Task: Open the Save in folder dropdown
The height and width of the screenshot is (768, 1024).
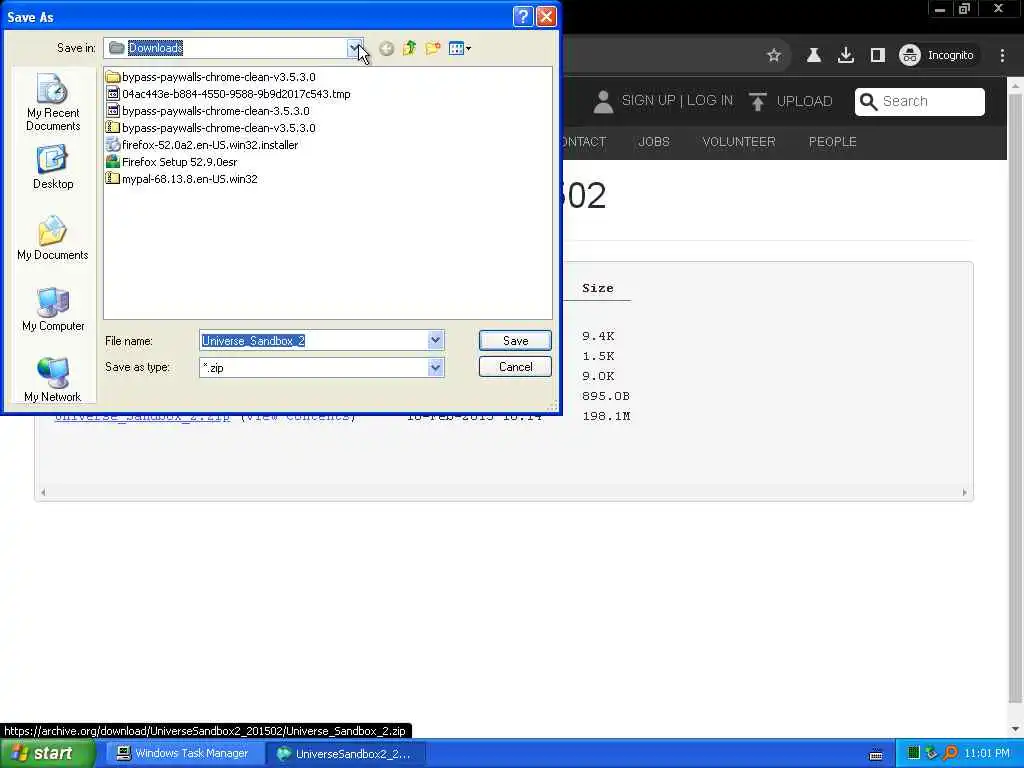Action: point(355,48)
